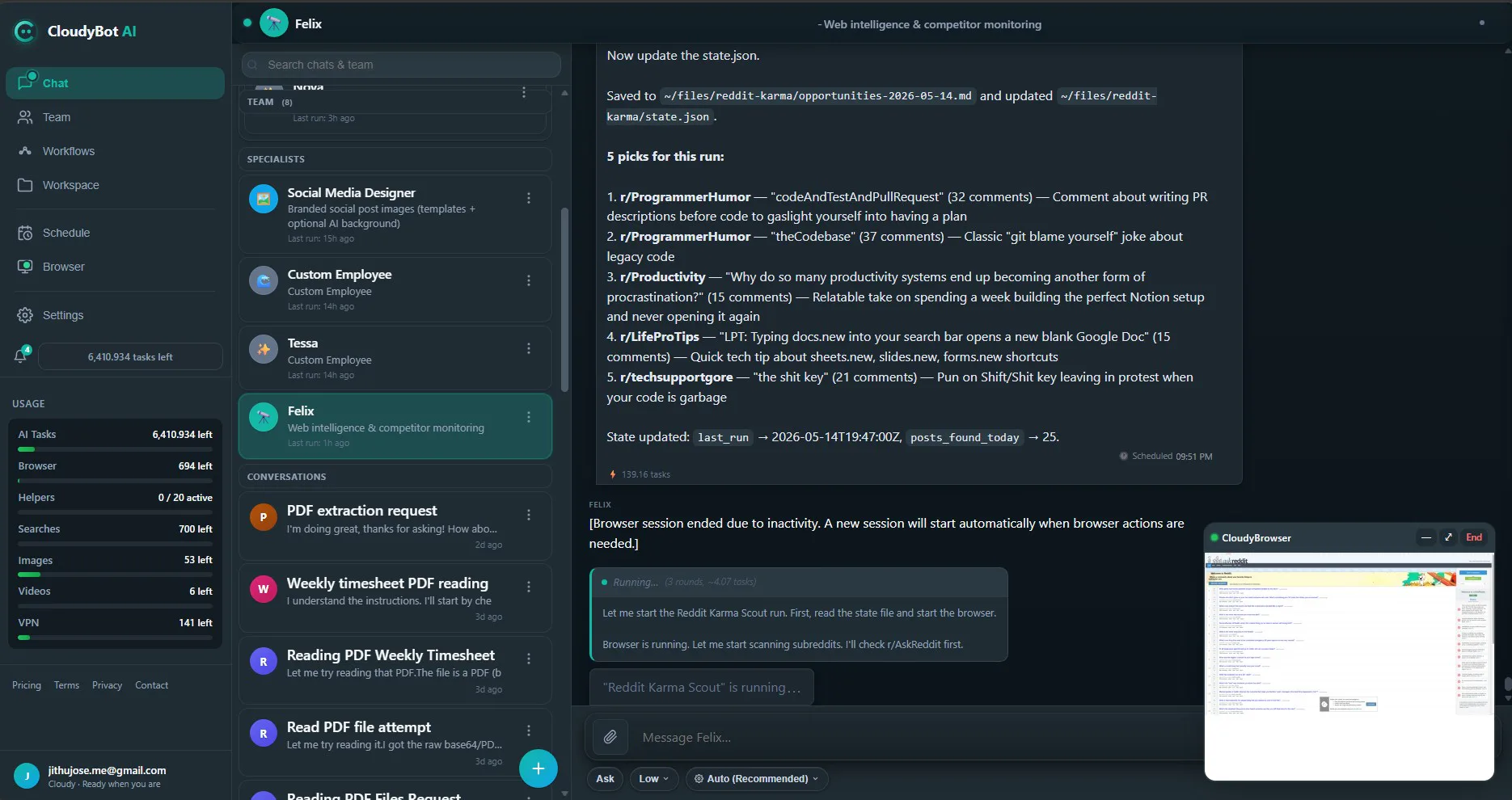Click the Schedule calendar icon

click(x=25, y=233)
